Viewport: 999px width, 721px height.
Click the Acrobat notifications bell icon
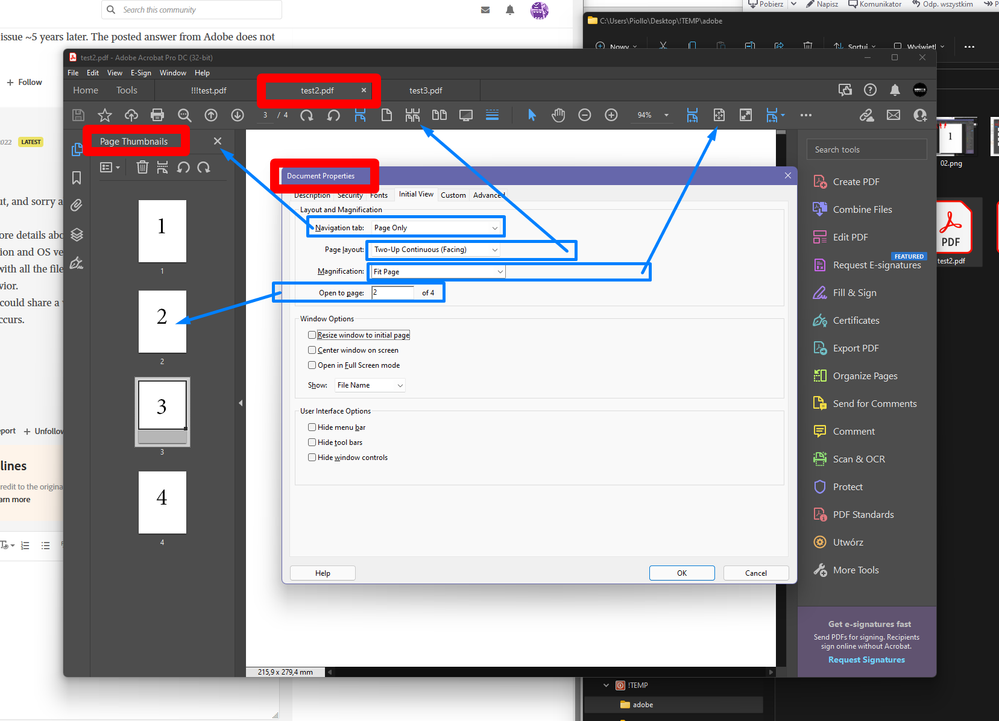(895, 90)
